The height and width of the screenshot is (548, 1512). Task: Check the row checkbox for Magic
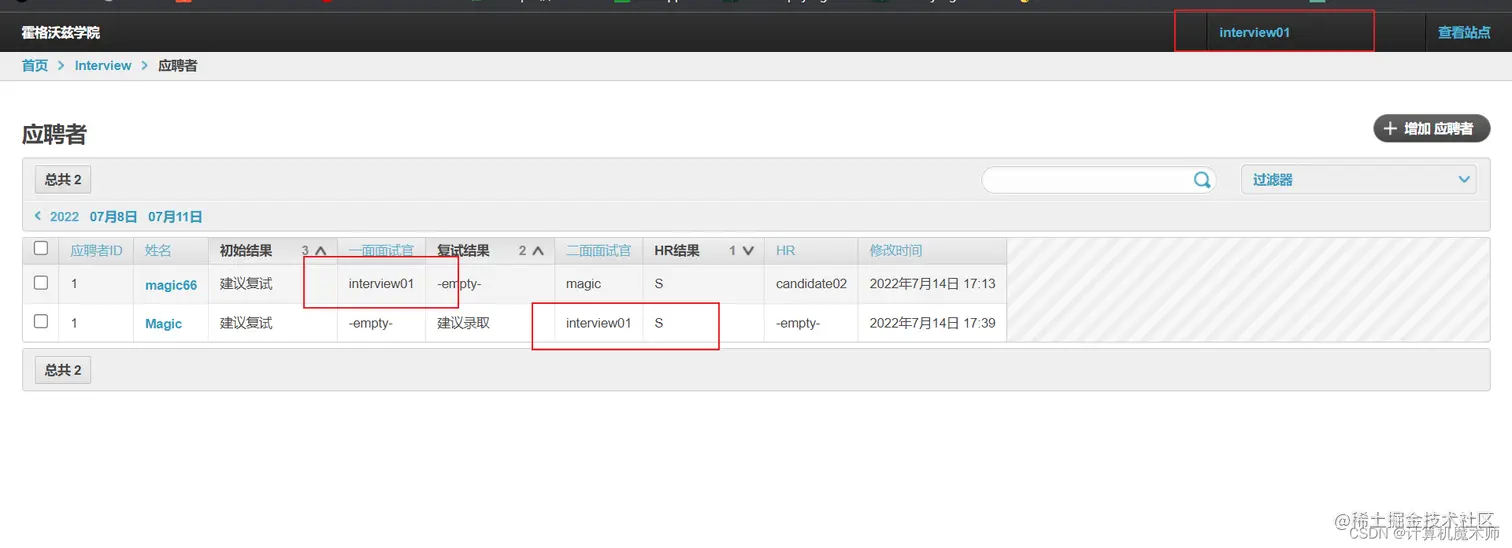(41, 322)
